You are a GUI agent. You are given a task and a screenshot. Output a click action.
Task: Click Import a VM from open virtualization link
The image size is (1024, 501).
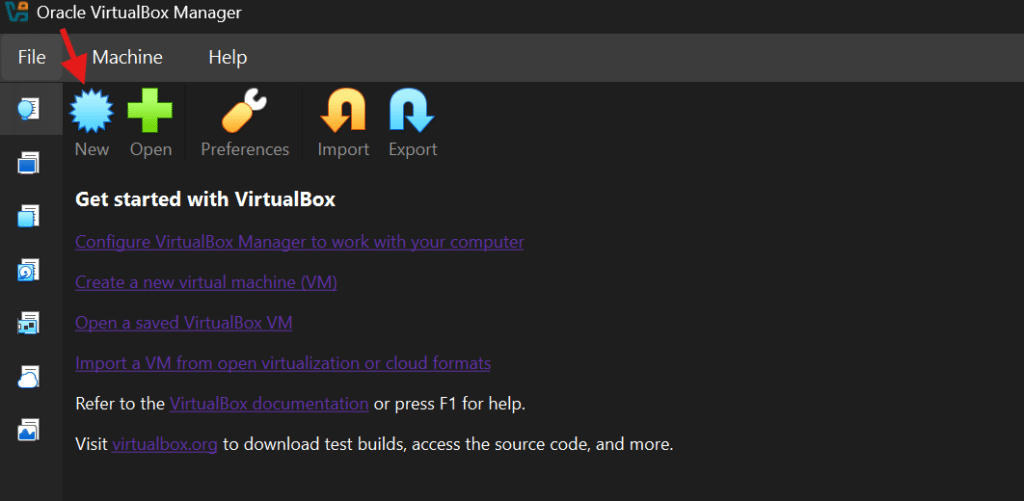click(283, 363)
